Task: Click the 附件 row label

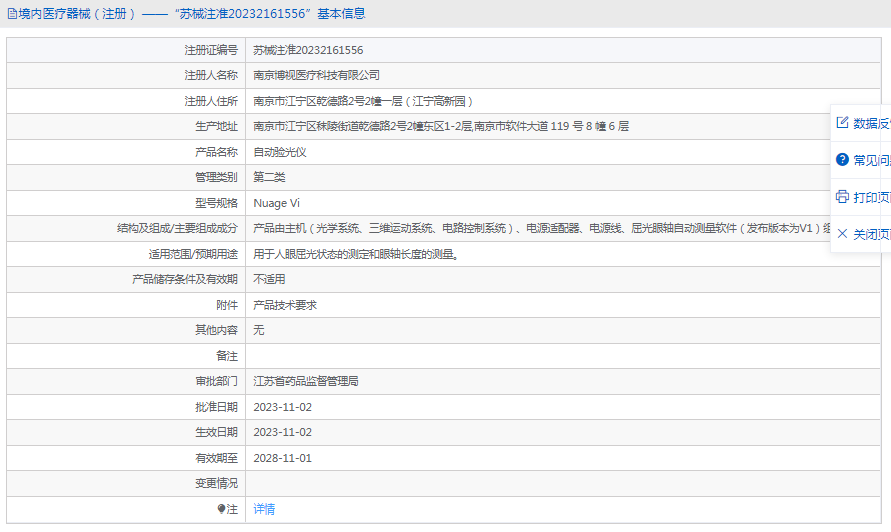Action: pos(227,305)
